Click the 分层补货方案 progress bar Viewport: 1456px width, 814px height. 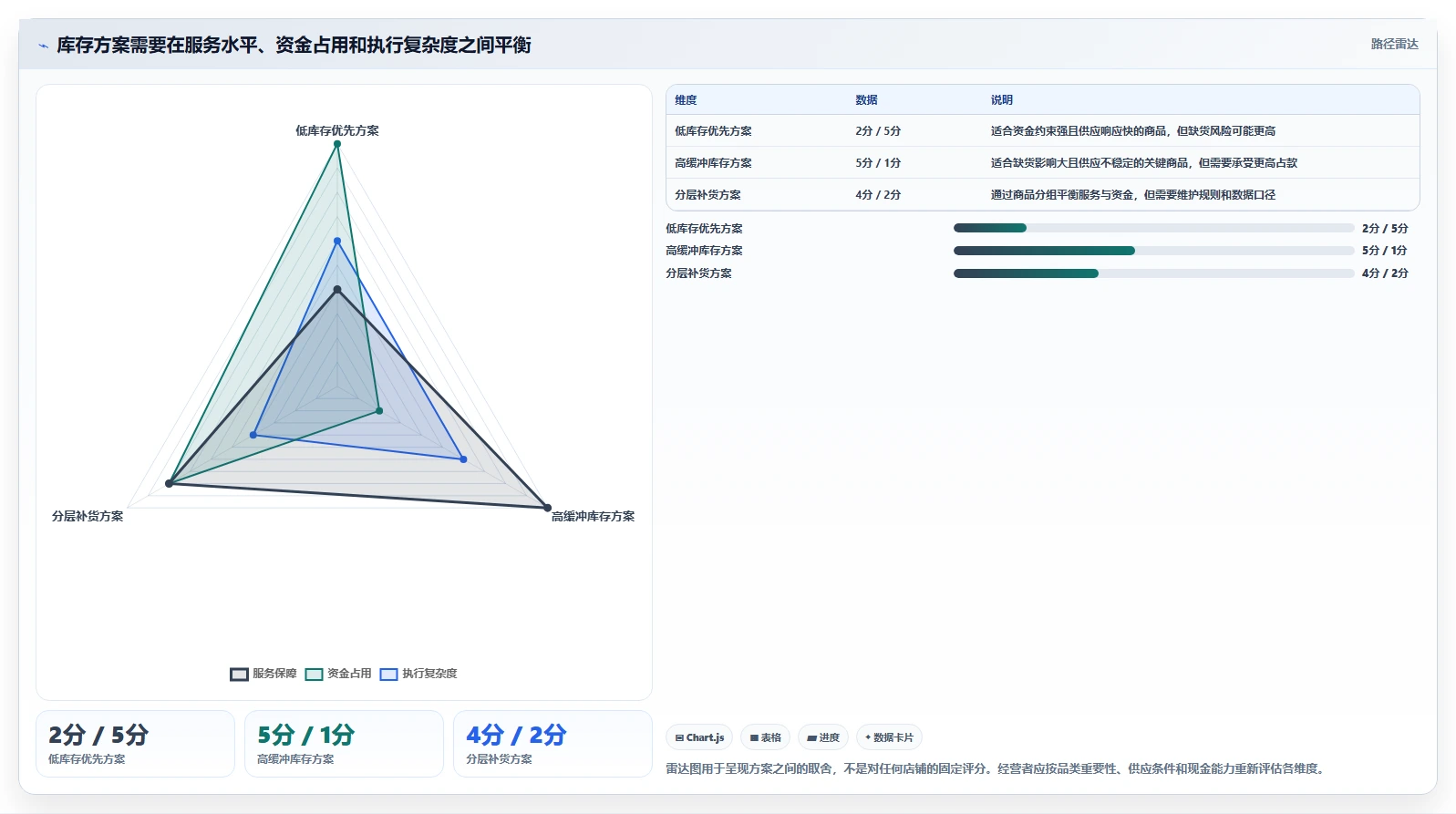[x=1153, y=273]
